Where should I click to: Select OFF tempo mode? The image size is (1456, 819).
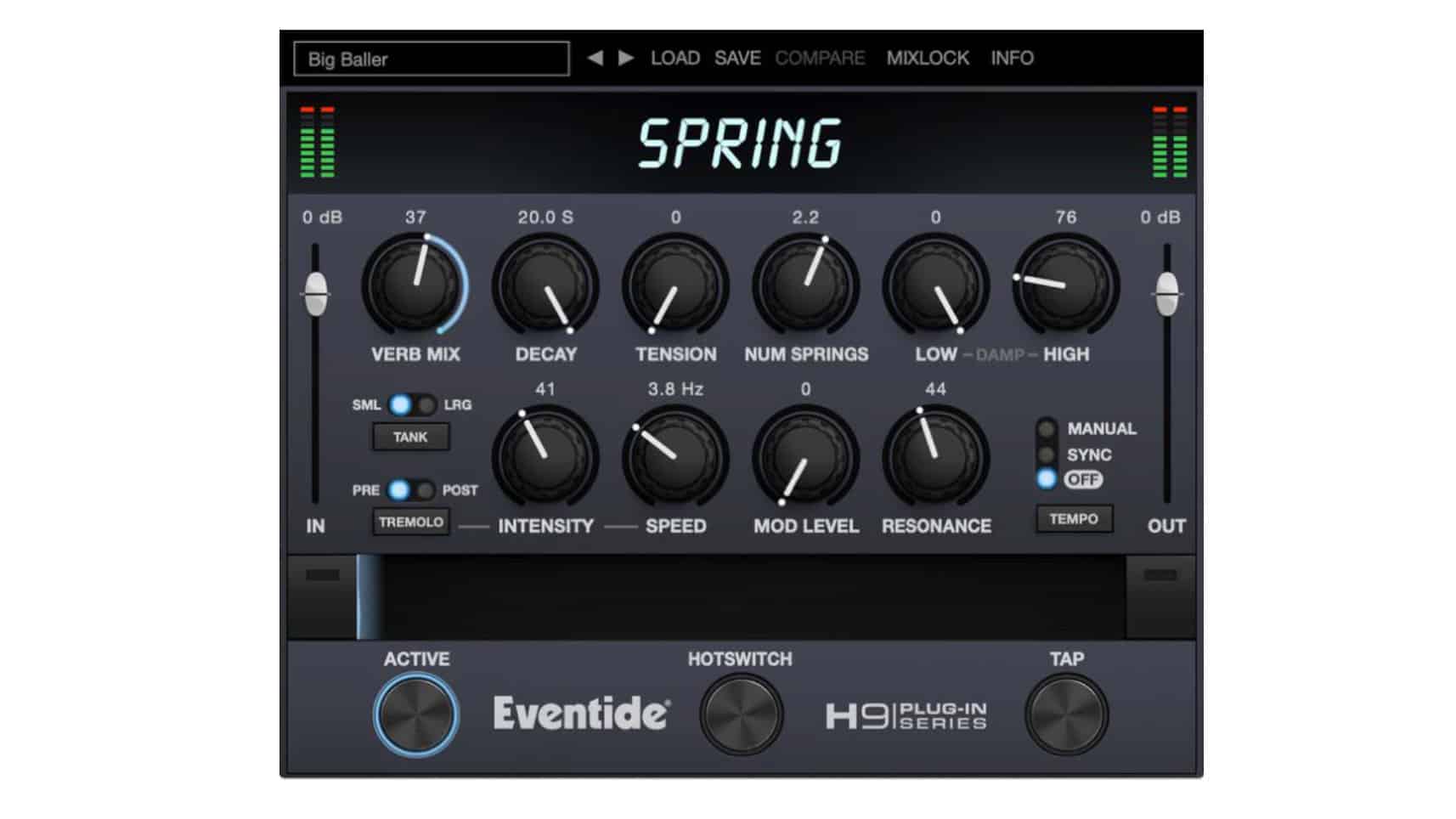pos(1047,479)
